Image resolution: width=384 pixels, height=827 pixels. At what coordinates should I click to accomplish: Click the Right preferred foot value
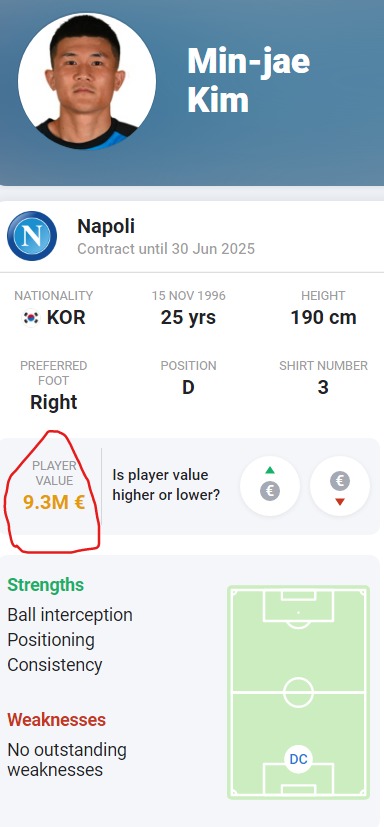tap(54, 402)
